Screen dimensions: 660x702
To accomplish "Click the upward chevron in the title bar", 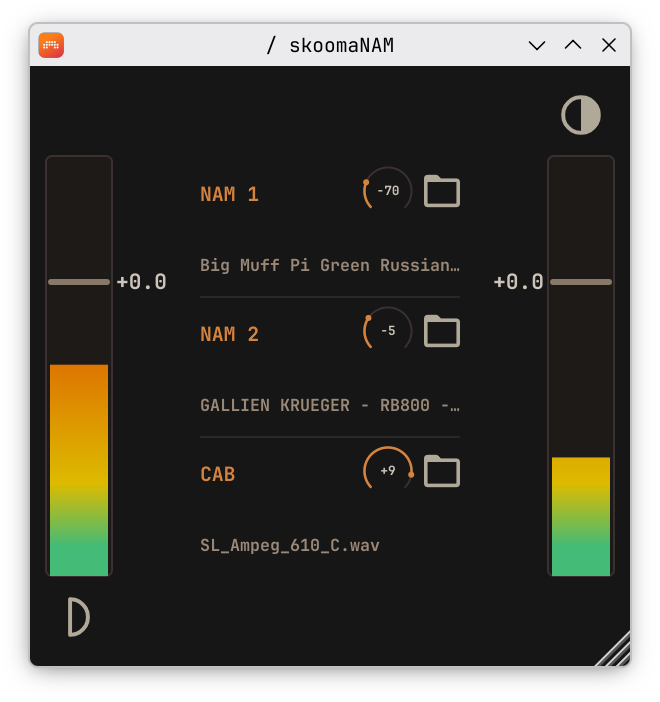I will pos(573,45).
